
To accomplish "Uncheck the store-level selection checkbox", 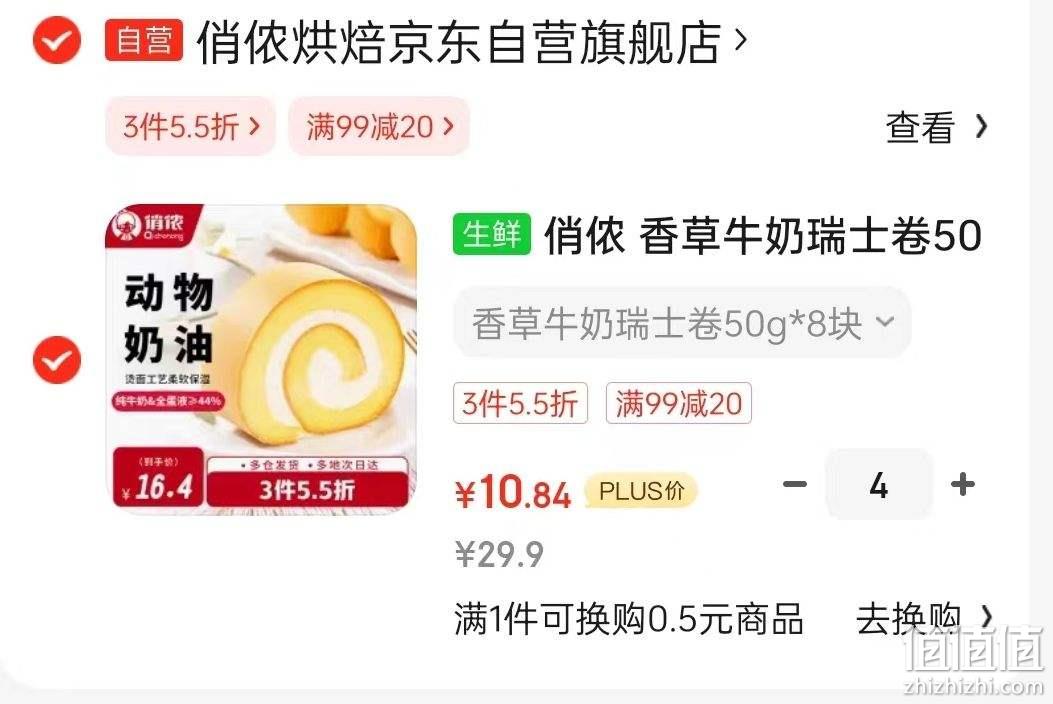I will 57,40.
